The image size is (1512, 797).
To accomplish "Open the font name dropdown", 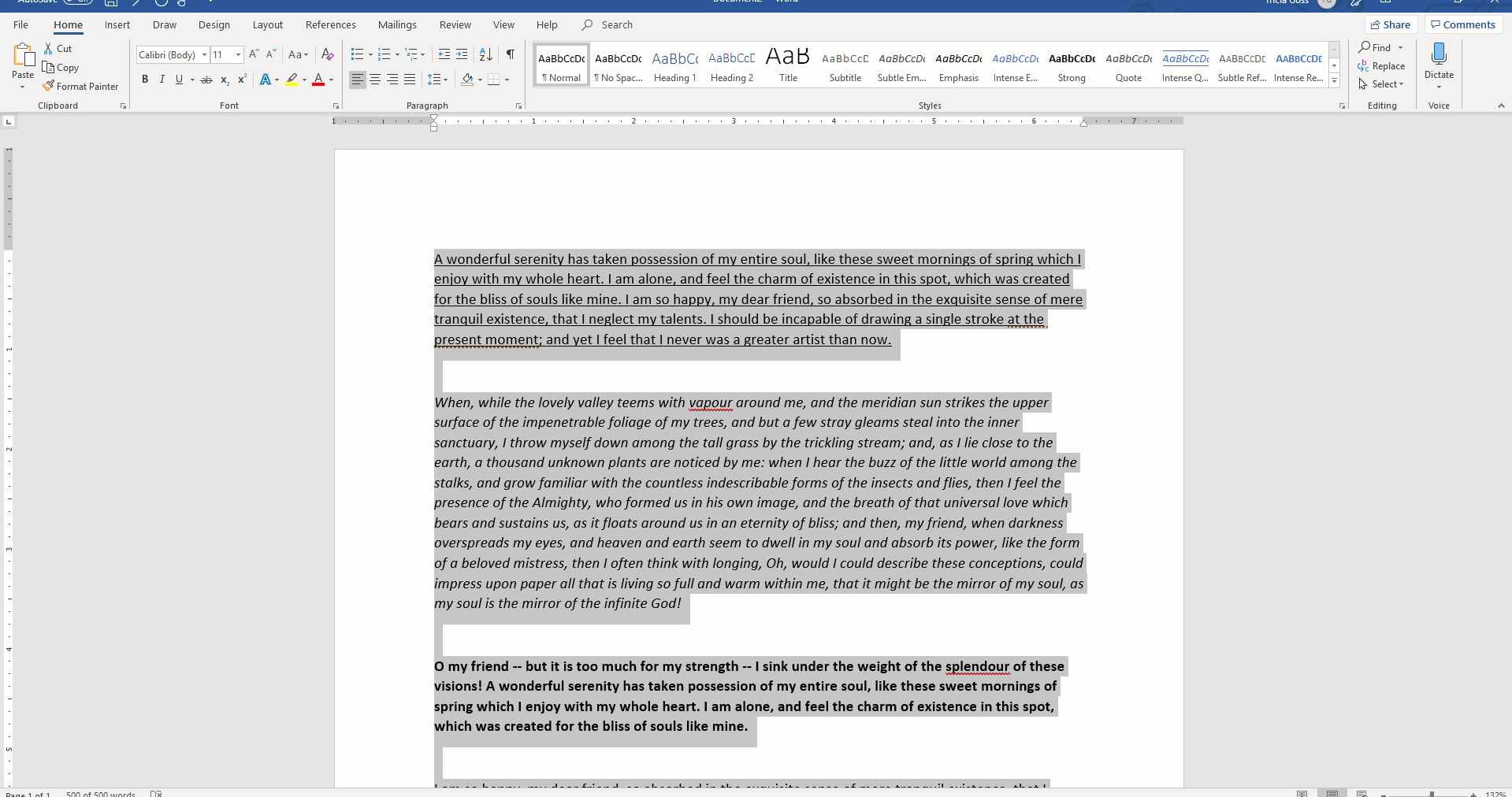I will coord(204,54).
